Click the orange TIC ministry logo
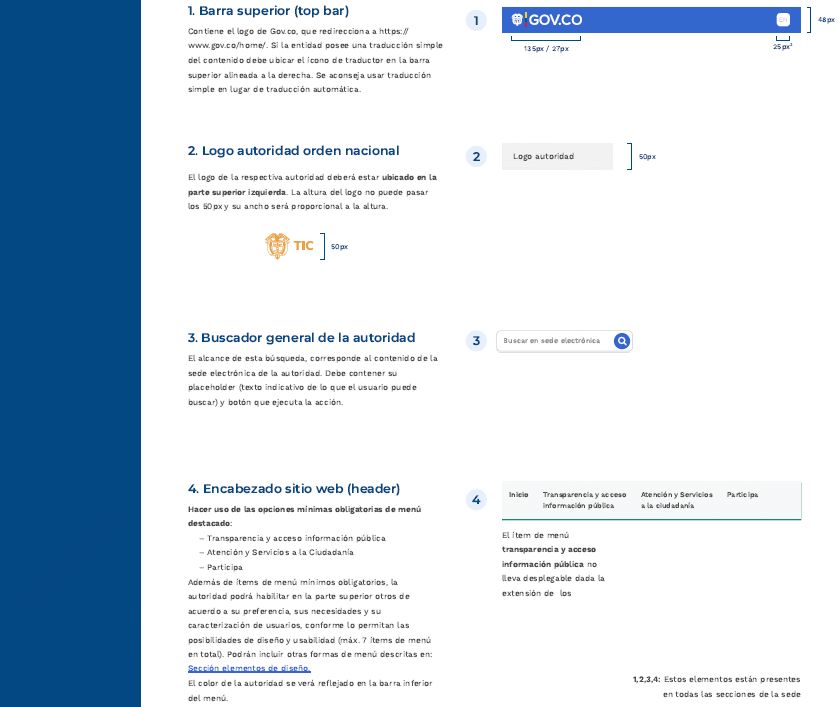Image resolution: width=840 pixels, height=707 pixels. [x=290, y=246]
